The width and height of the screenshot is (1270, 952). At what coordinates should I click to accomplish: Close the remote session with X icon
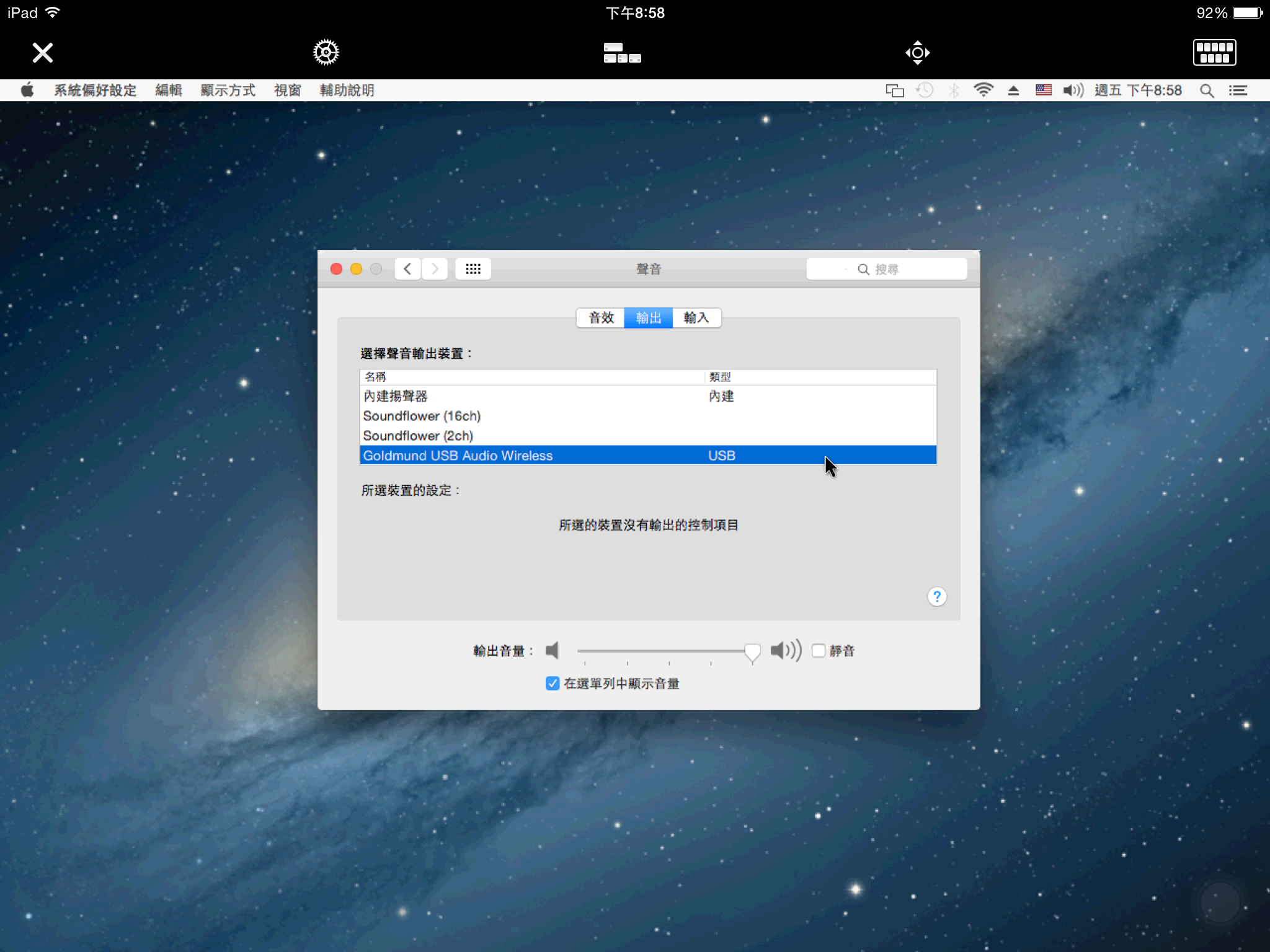(43, 53)
